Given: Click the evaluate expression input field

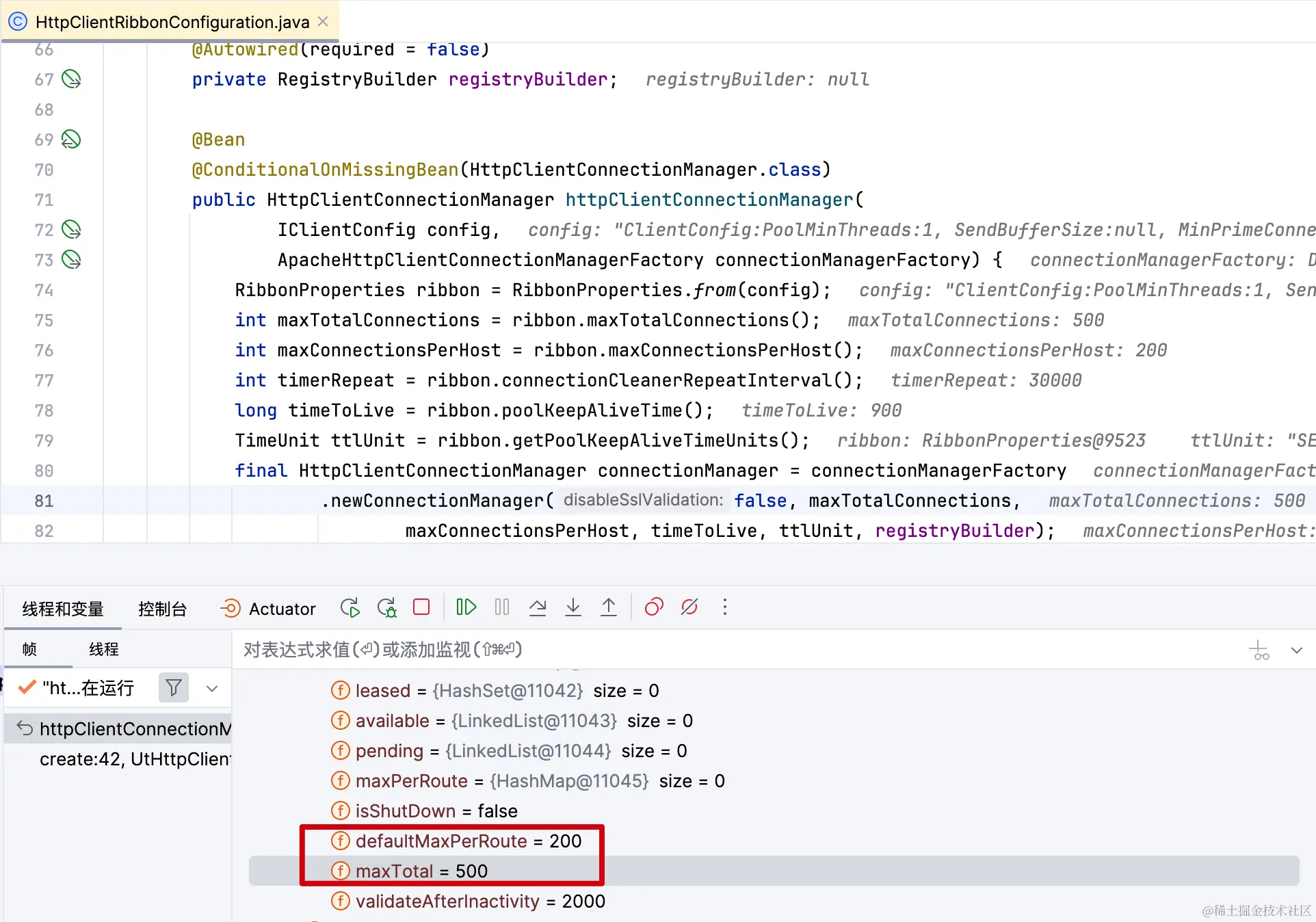Looking at the screenshot, I should coord(684,650).
